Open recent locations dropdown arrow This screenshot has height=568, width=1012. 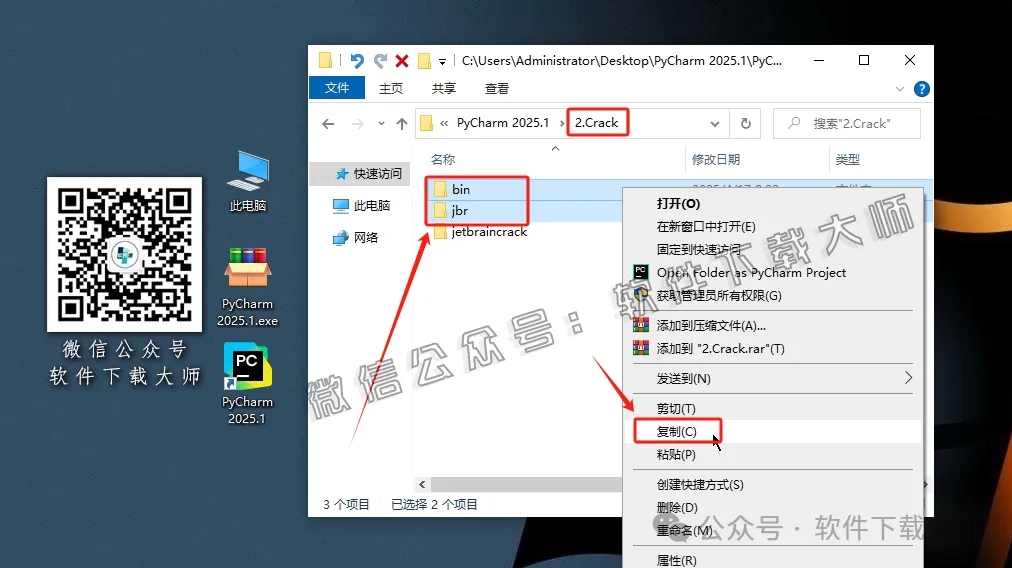381,123
